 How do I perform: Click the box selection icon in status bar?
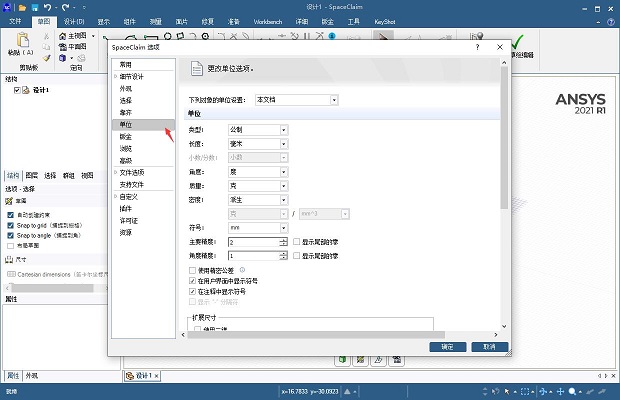[525, 391]
